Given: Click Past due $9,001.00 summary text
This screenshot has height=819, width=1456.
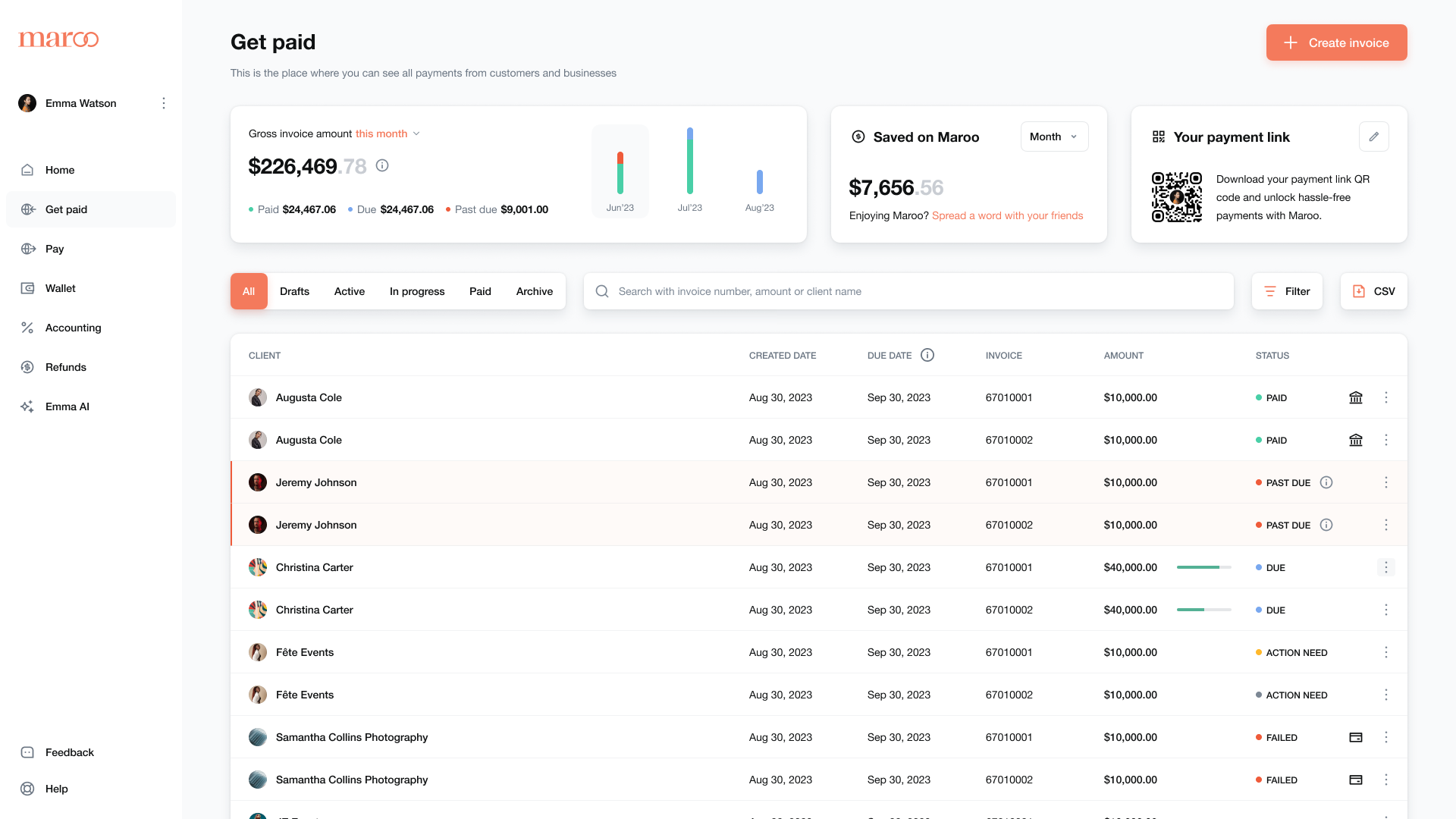Looking at the screenshot, I should pyautogui.click(x=497, y=209).
